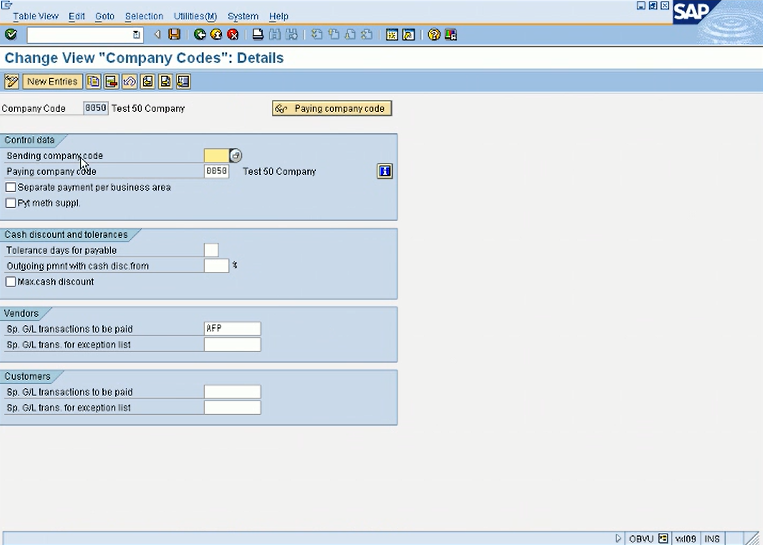Click the status bar system selection icon

pyautogui.click(x=663, y=538)
